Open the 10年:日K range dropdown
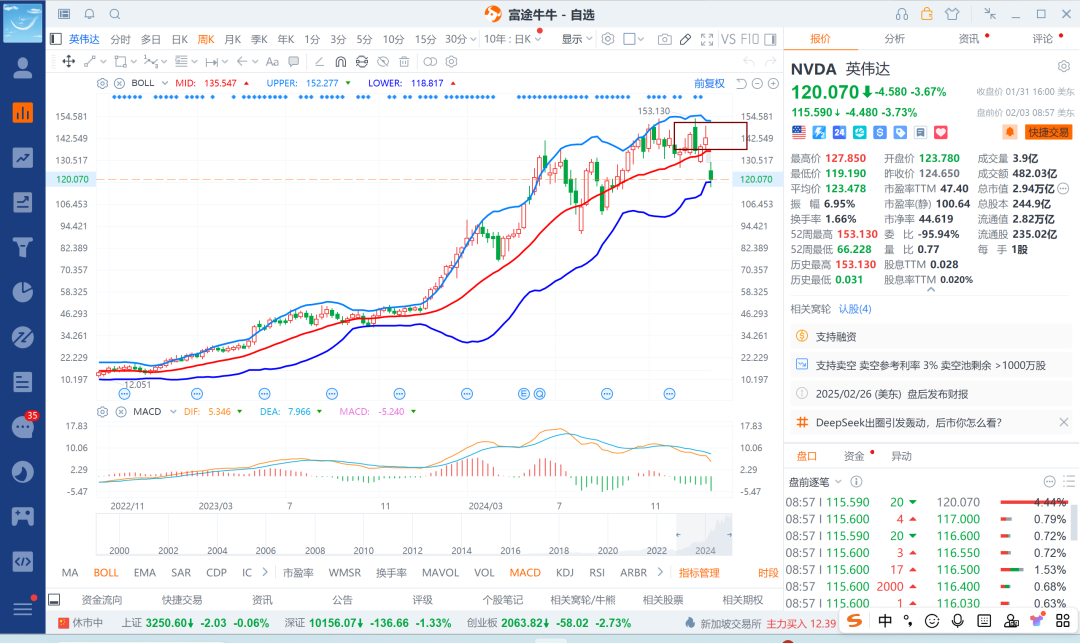The image size is (1080, 643). [512, 39]
